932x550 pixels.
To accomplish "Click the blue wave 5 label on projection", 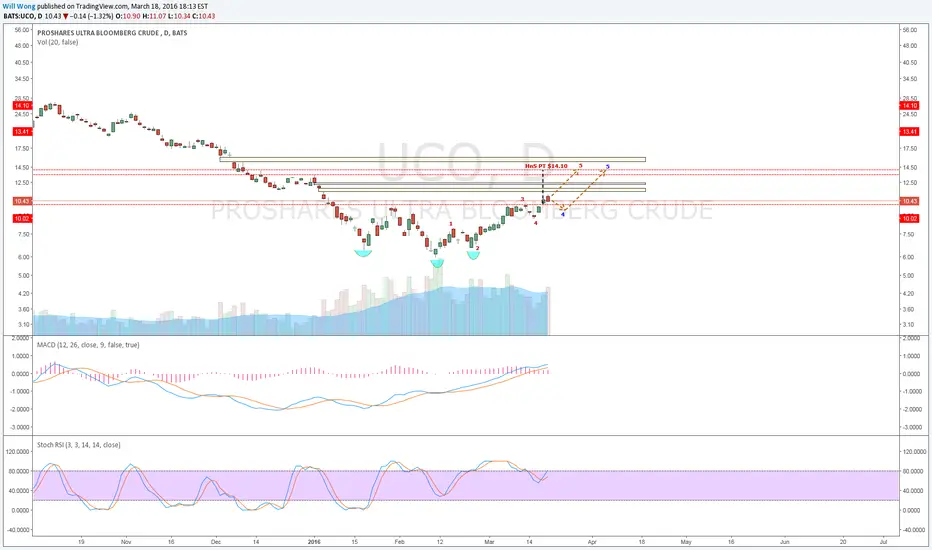I will tap(607, 166).
